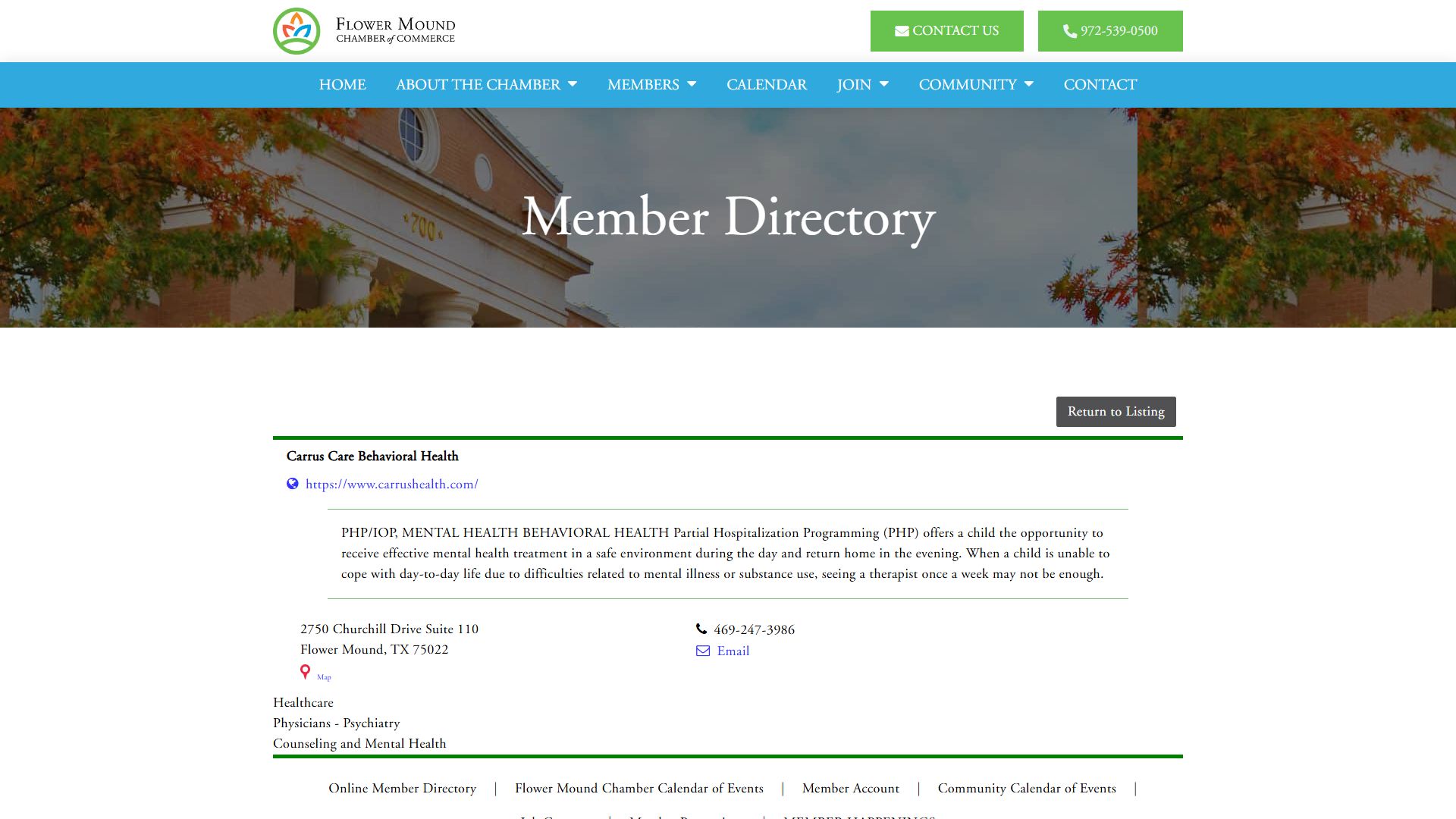Image resolution: width=1456 pixels, height=819 pixels.
Task: Click the Return to Listing button
Action: pyautogui.click(x=1116, y=412)
